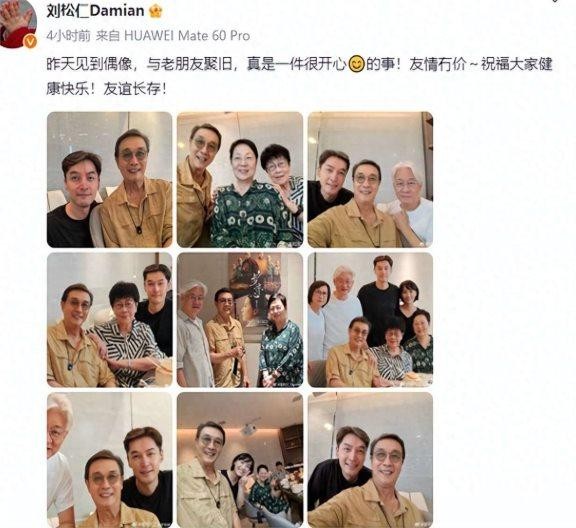The height and width of the screenshot is (528, 576).
Task: Open first photo of two men
Action: tap(109, 180)
